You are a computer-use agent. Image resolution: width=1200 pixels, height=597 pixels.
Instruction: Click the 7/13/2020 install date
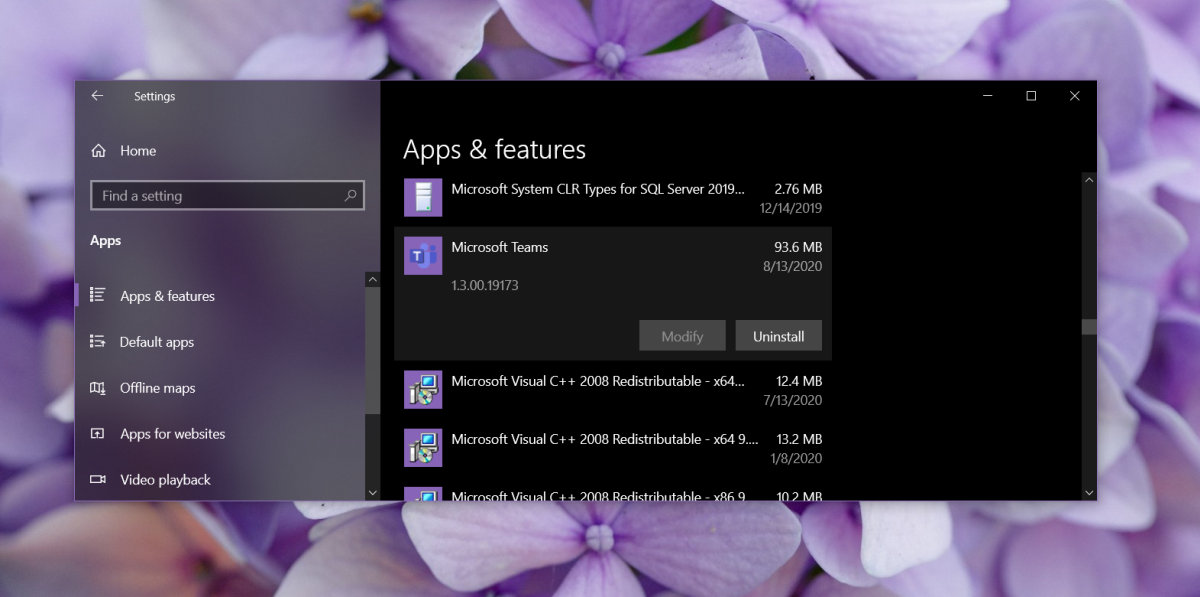tap(793, 400)
